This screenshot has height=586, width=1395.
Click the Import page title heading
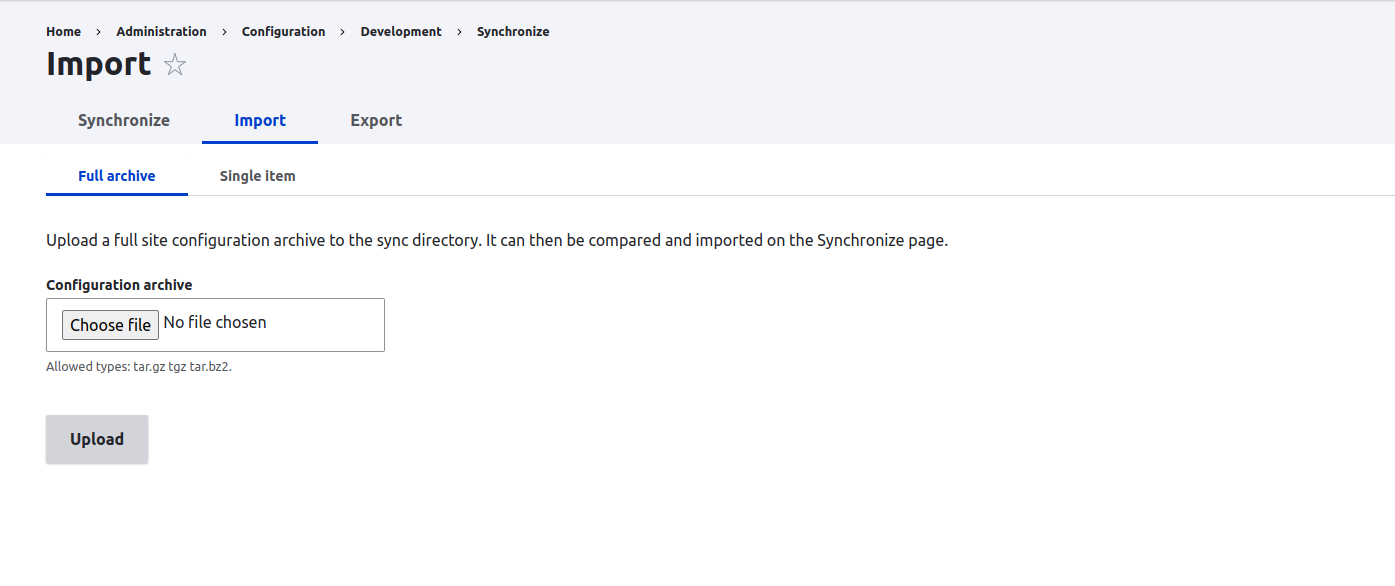pos(99,64)
